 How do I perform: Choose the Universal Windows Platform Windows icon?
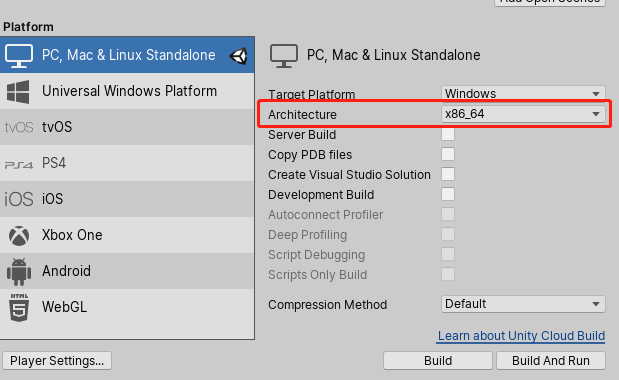coord(18,92)
